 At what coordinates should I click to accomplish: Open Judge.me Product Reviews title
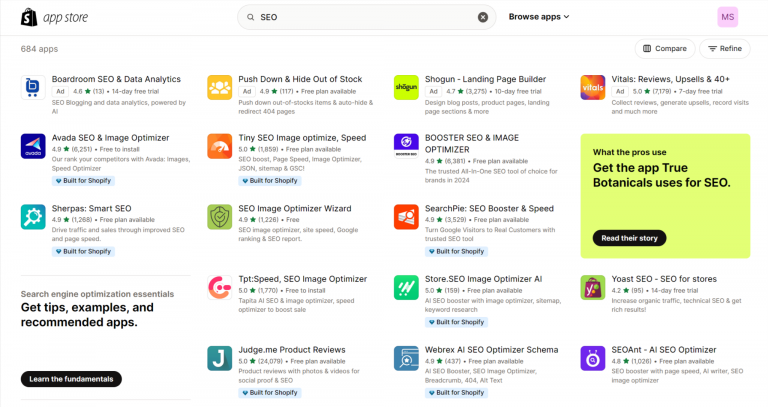[x=292, y=350]
